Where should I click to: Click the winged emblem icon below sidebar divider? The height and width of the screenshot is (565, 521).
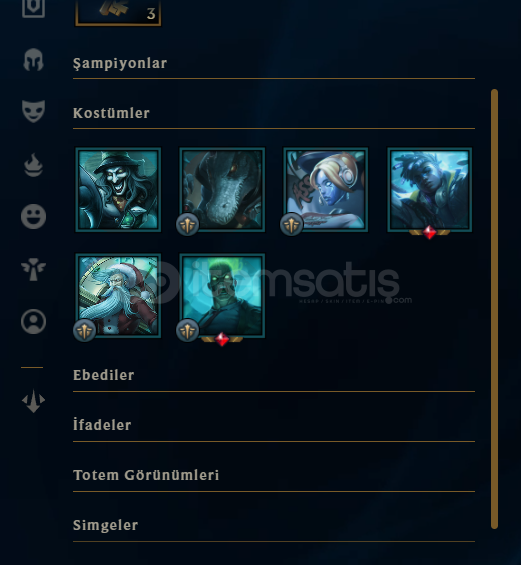click(x=33, y=401)
